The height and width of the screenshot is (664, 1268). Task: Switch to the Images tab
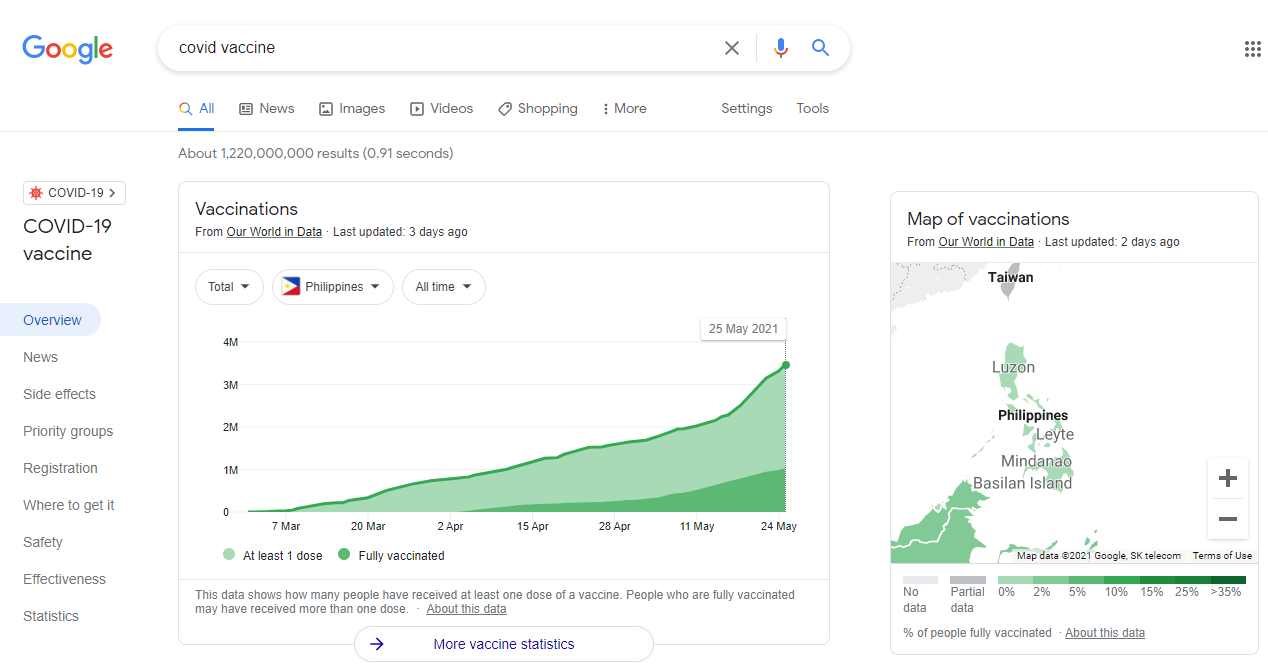coord(352,109)
